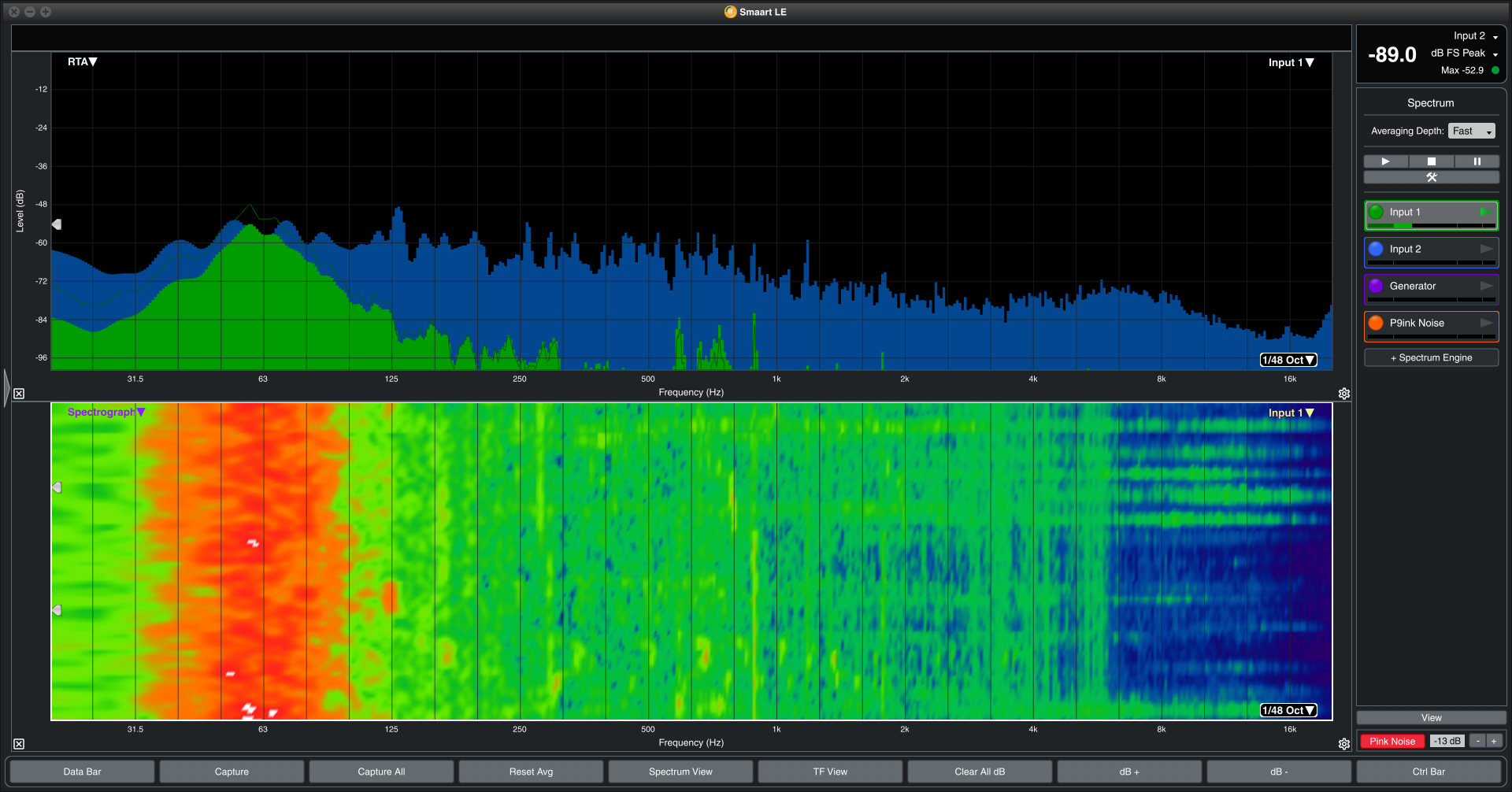Click lower spectrograph threshold marker
This screenshot has width=1512, height=792.
tap(57, 610)
